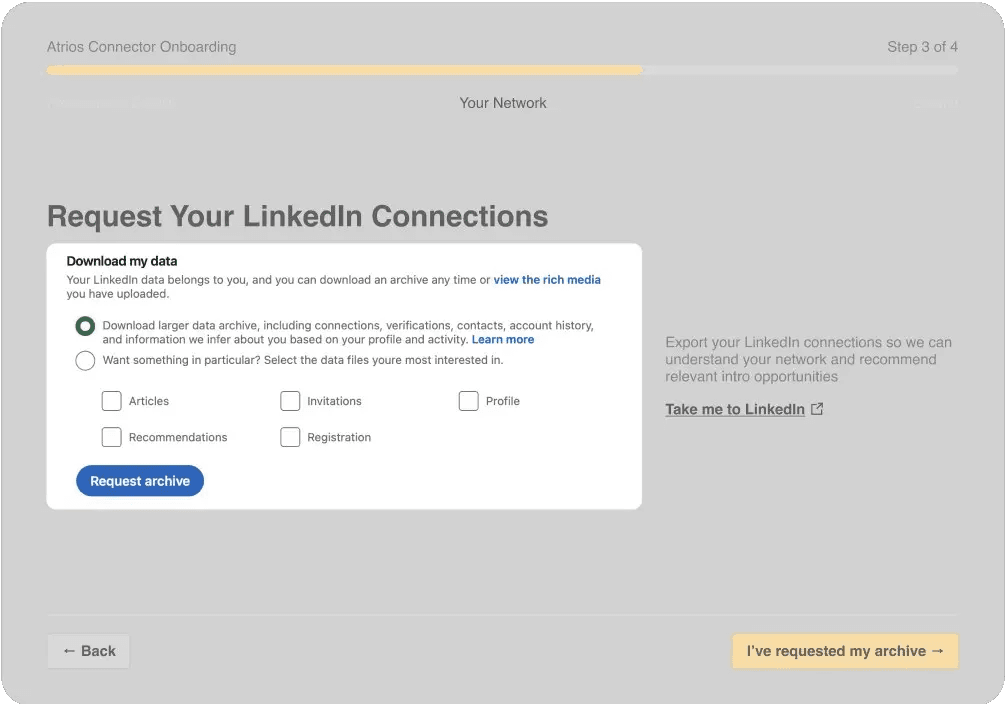Check the Registration checkbox

tap(290, 437)
